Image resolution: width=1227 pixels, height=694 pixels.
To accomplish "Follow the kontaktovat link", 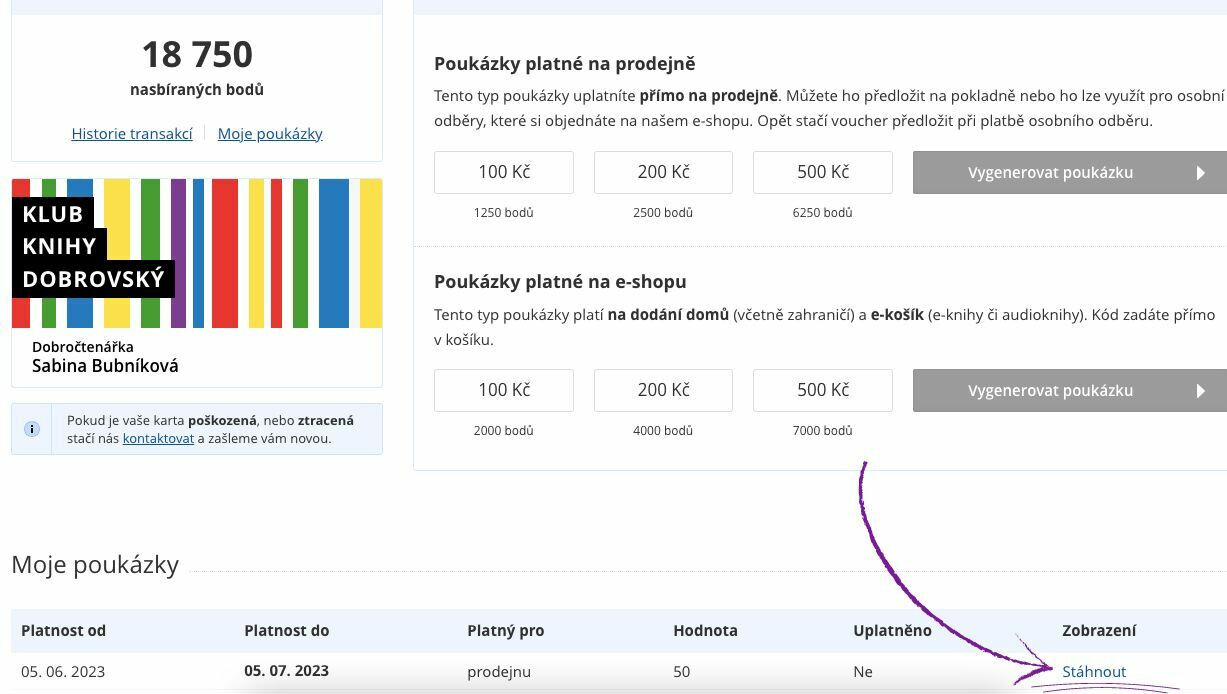I will 158,438.
